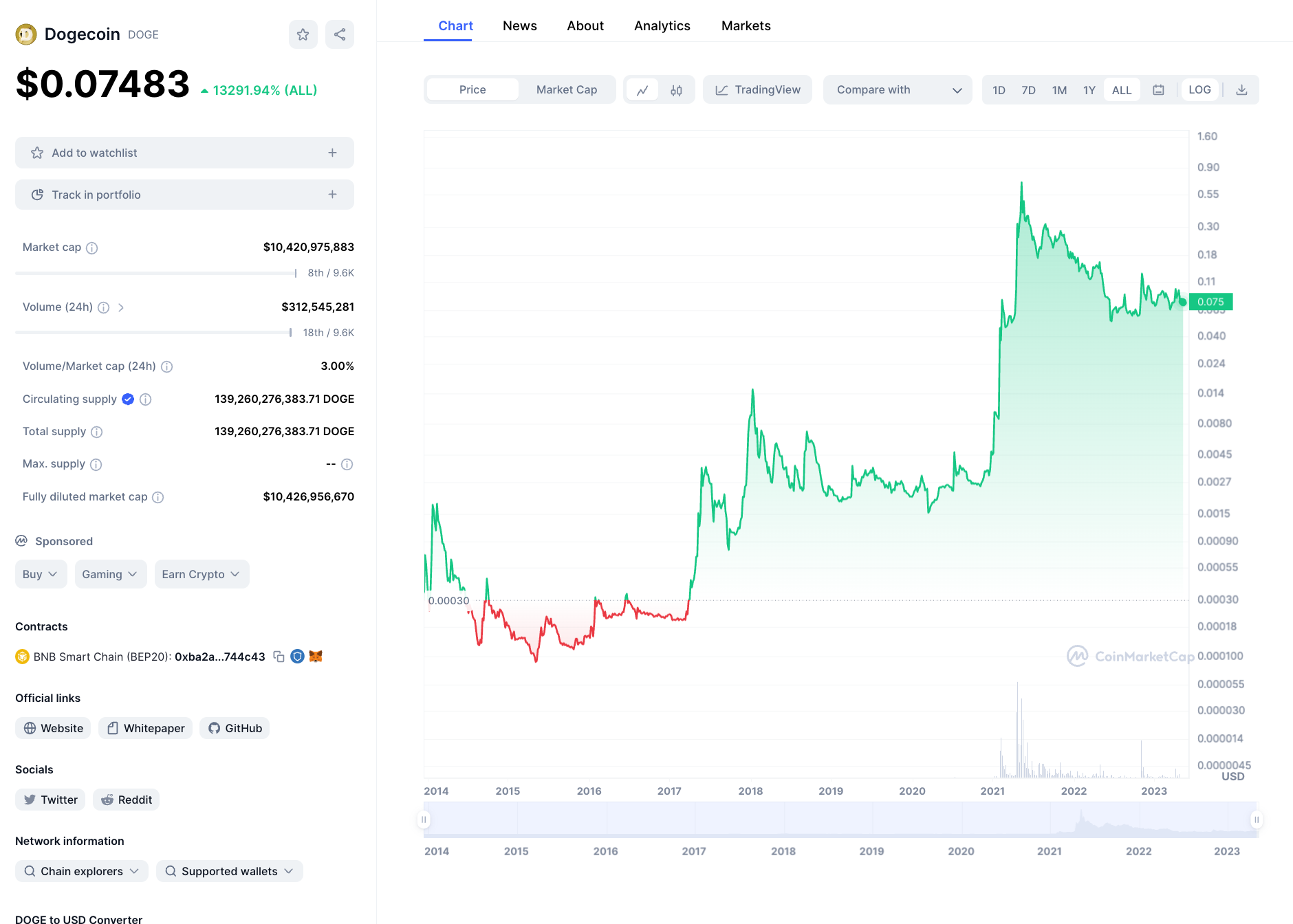The image size is (1293, 924).
Task: Switch to the Chart tab
Action: (455, 26)
